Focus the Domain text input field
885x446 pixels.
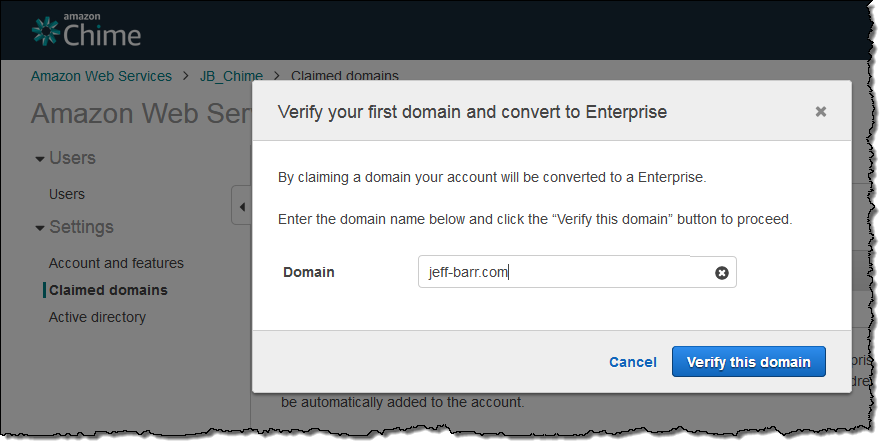click(560, 272)
